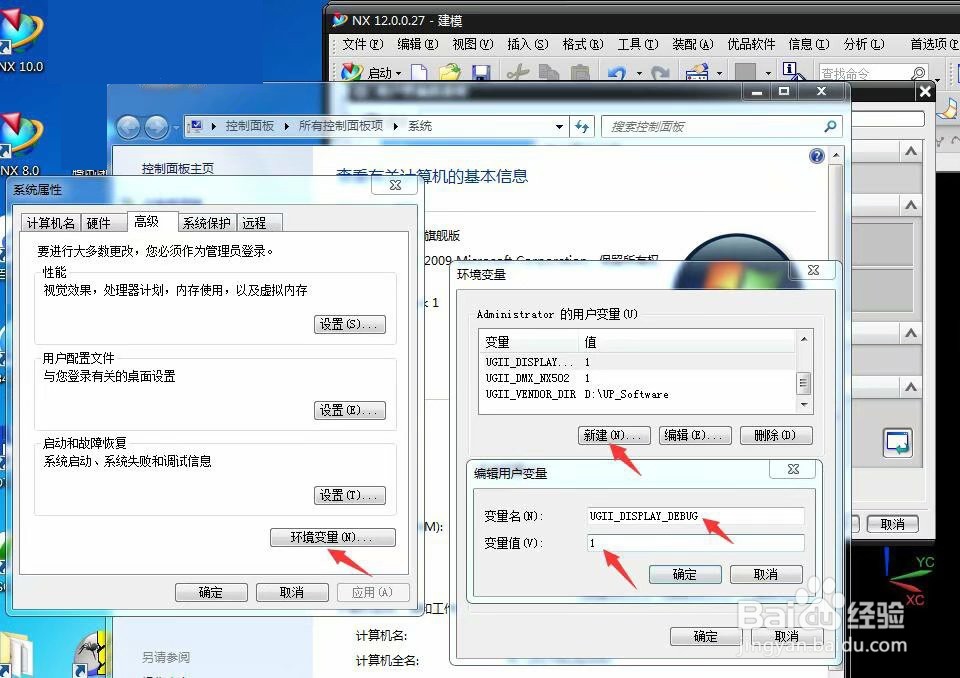
Task: Expand the Undo history dropdown arrow in NX
Action: [x=639, y=74]
